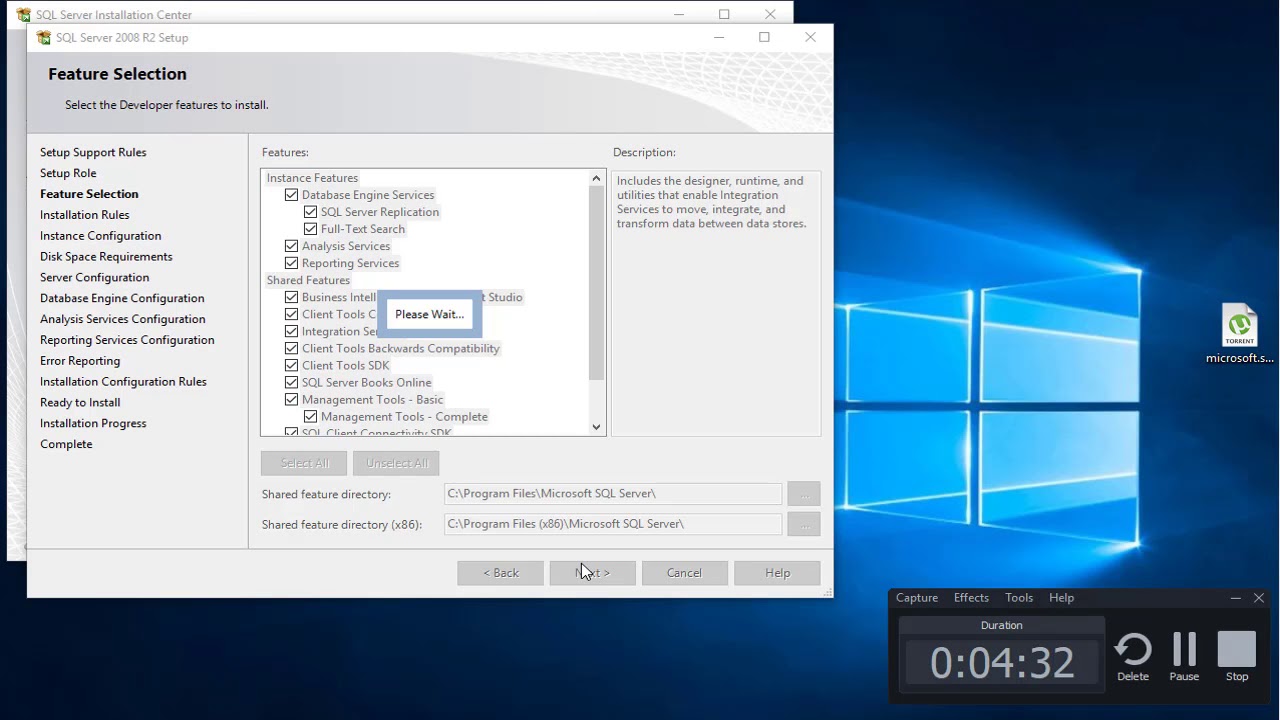This screenshot has width=1280, height=720.
Task: Click the features list scrollbar thumb
Action: [596, 283]
